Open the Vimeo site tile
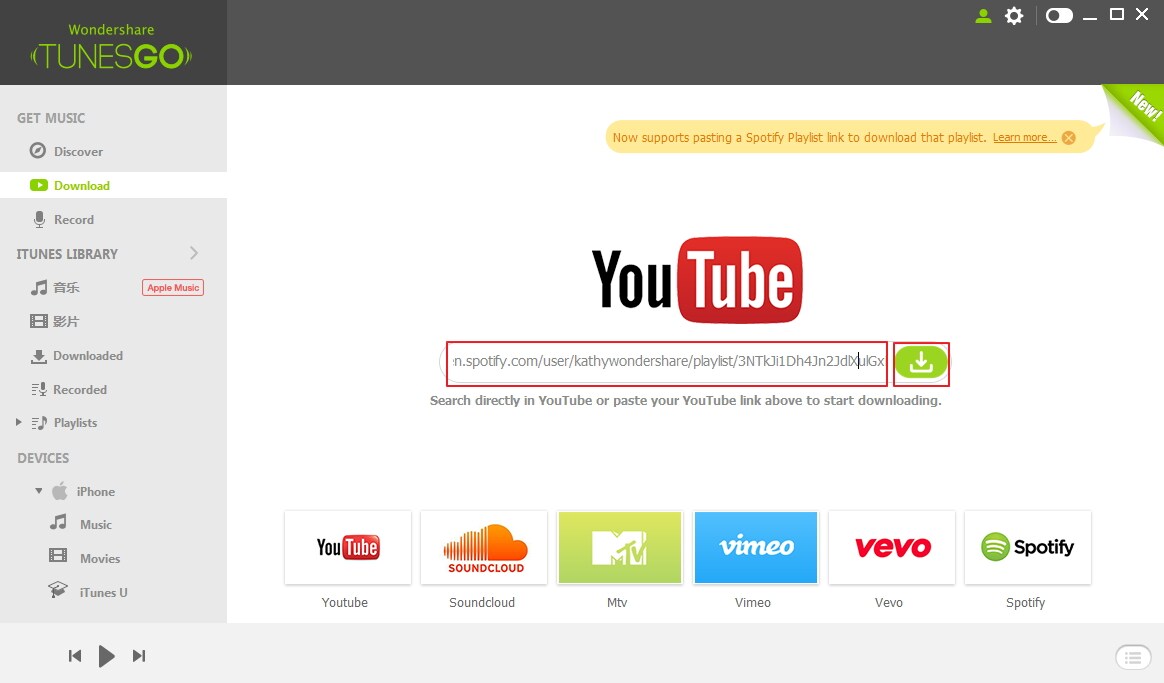Image resolution: width=1164 pixels, height=683 pixels. click(756, 547)
